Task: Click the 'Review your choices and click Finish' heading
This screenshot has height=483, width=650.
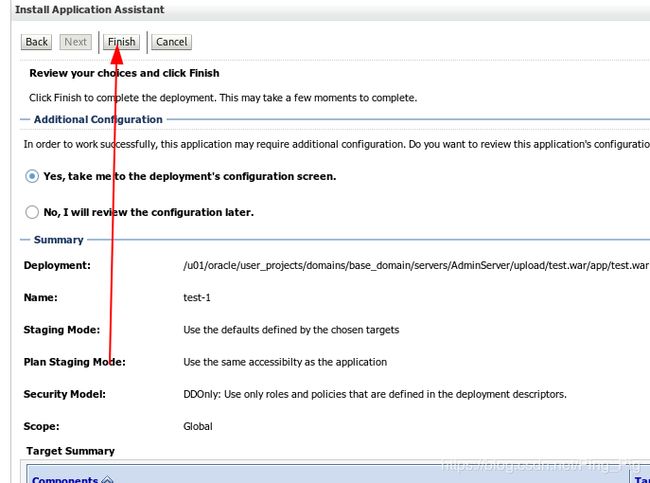Action: (x=124, y=73)
